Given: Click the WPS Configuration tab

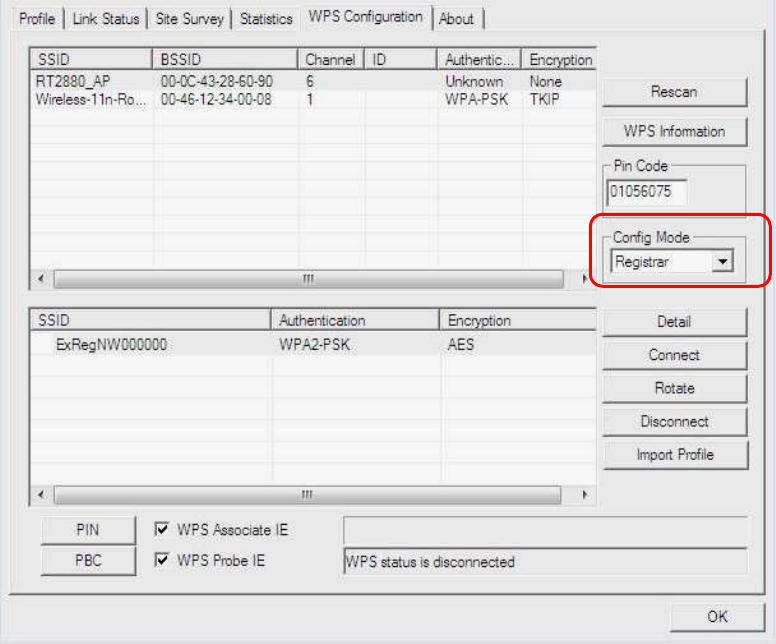Looking at the screenshot, I should pos(366,17).
